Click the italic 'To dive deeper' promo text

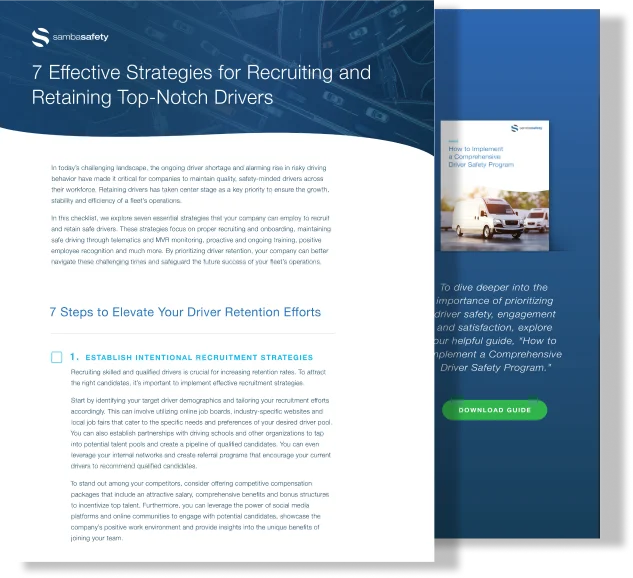(500, 327)
